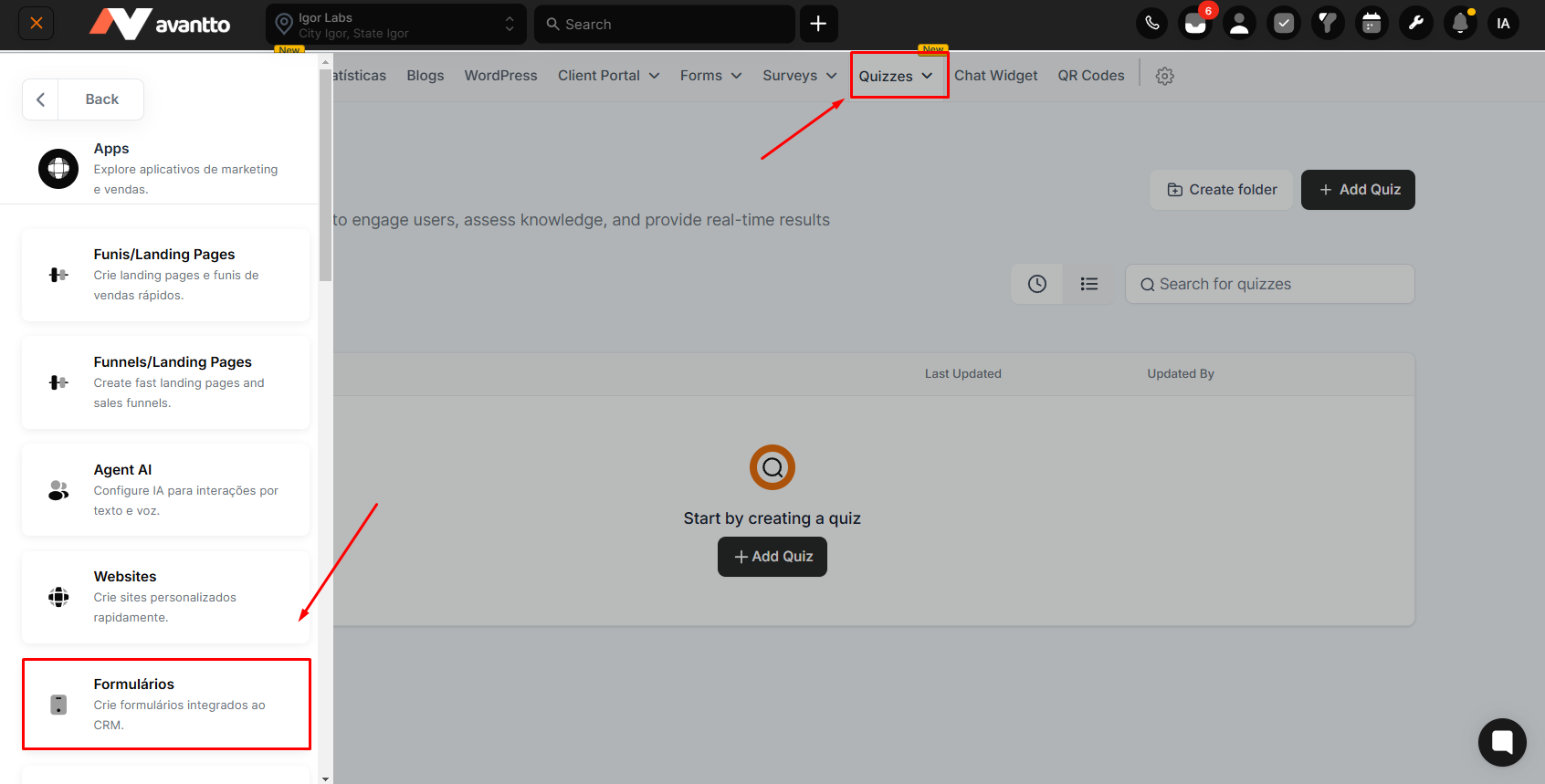Image resolution: width=1545 pixels, height=784 pixels.
Task: Open the tasks checkmark icon
Action: click(1284, 24)
